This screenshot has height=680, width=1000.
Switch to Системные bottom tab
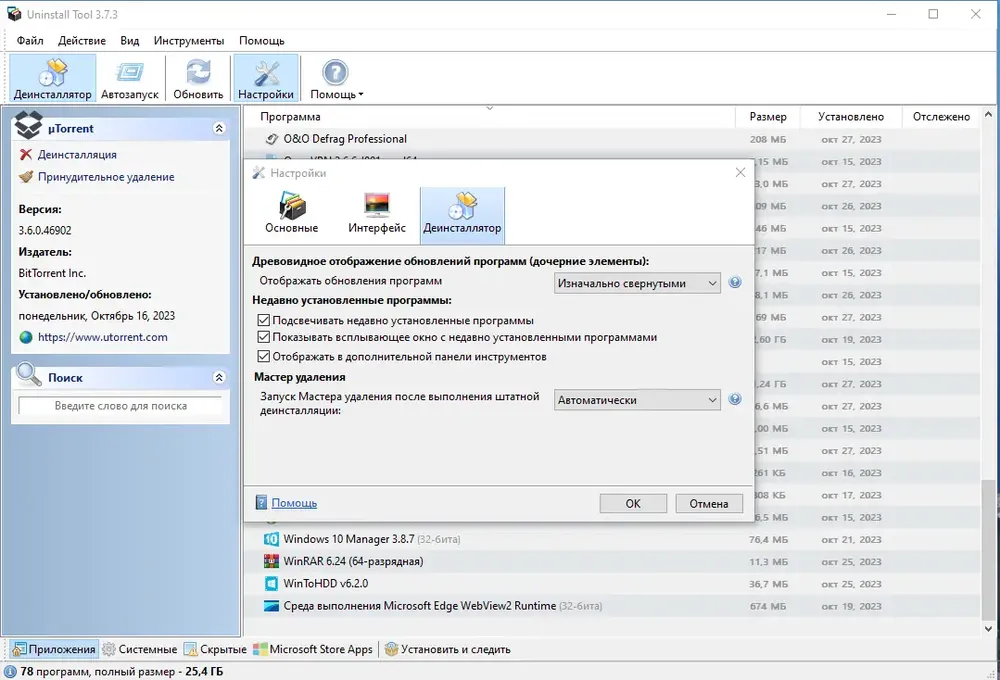tap(140, 649)
